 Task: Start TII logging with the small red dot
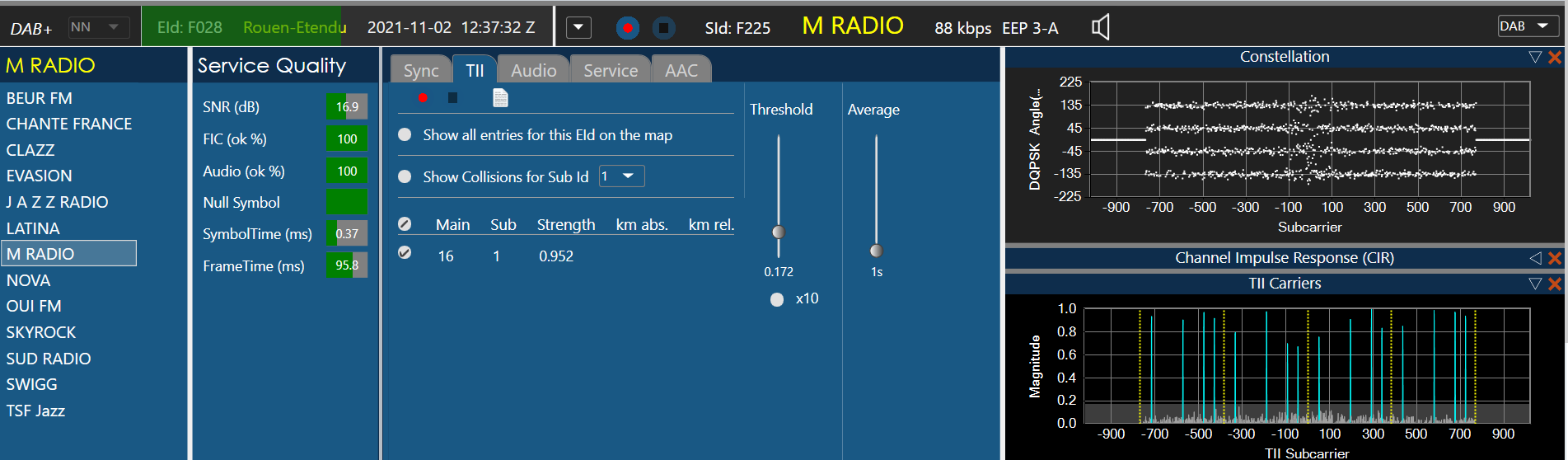(422, 97)
